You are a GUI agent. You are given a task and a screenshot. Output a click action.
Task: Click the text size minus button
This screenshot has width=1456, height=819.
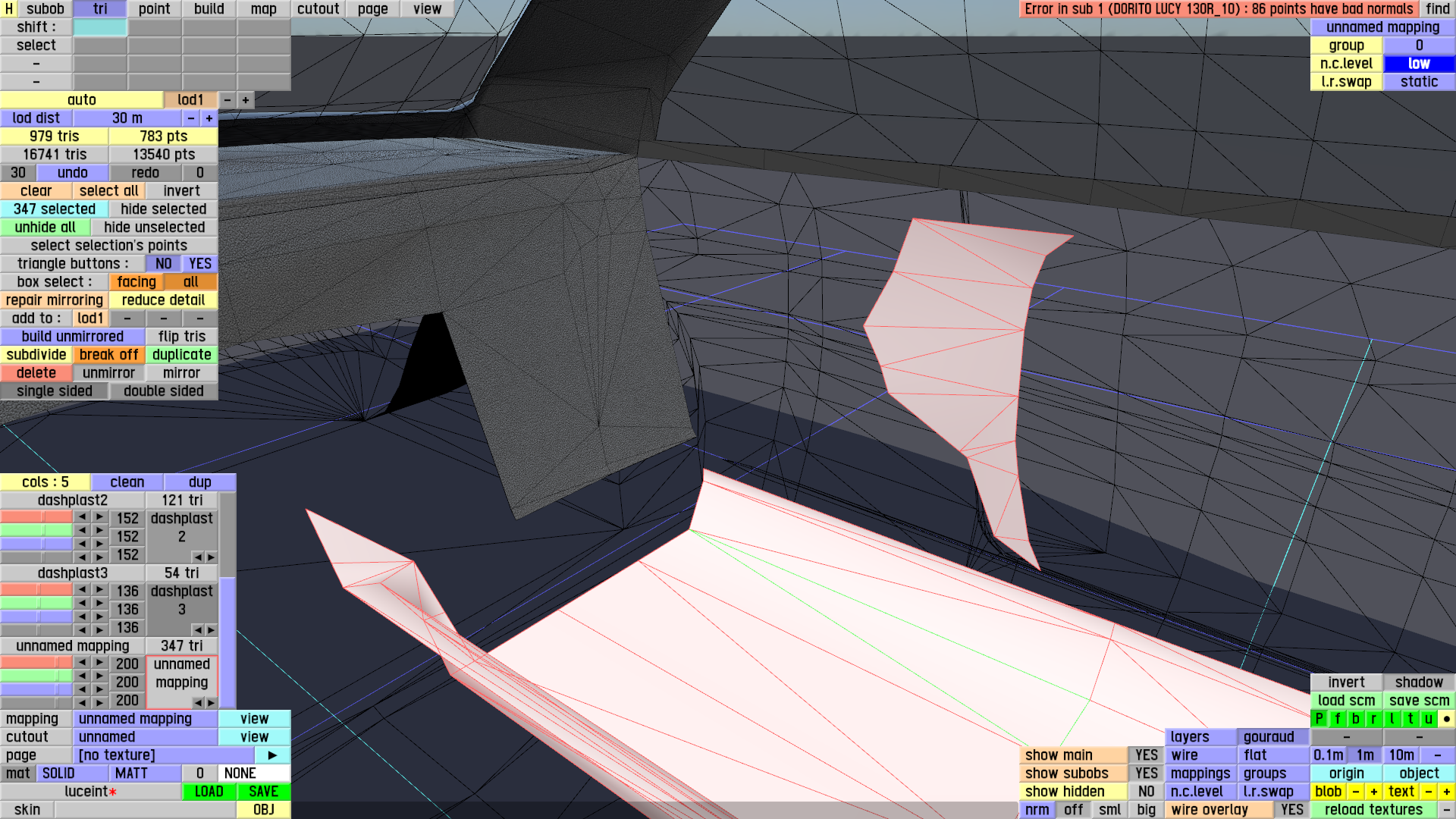[x=1428, y=792]
